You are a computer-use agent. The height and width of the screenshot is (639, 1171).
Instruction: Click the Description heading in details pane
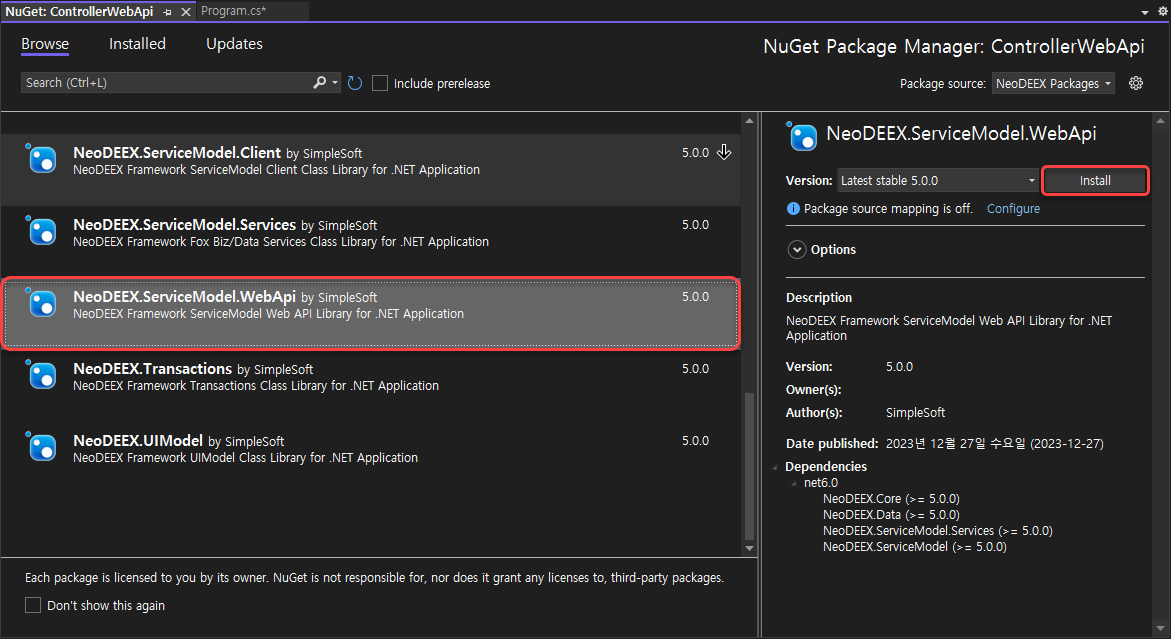(x=819, y=298)
